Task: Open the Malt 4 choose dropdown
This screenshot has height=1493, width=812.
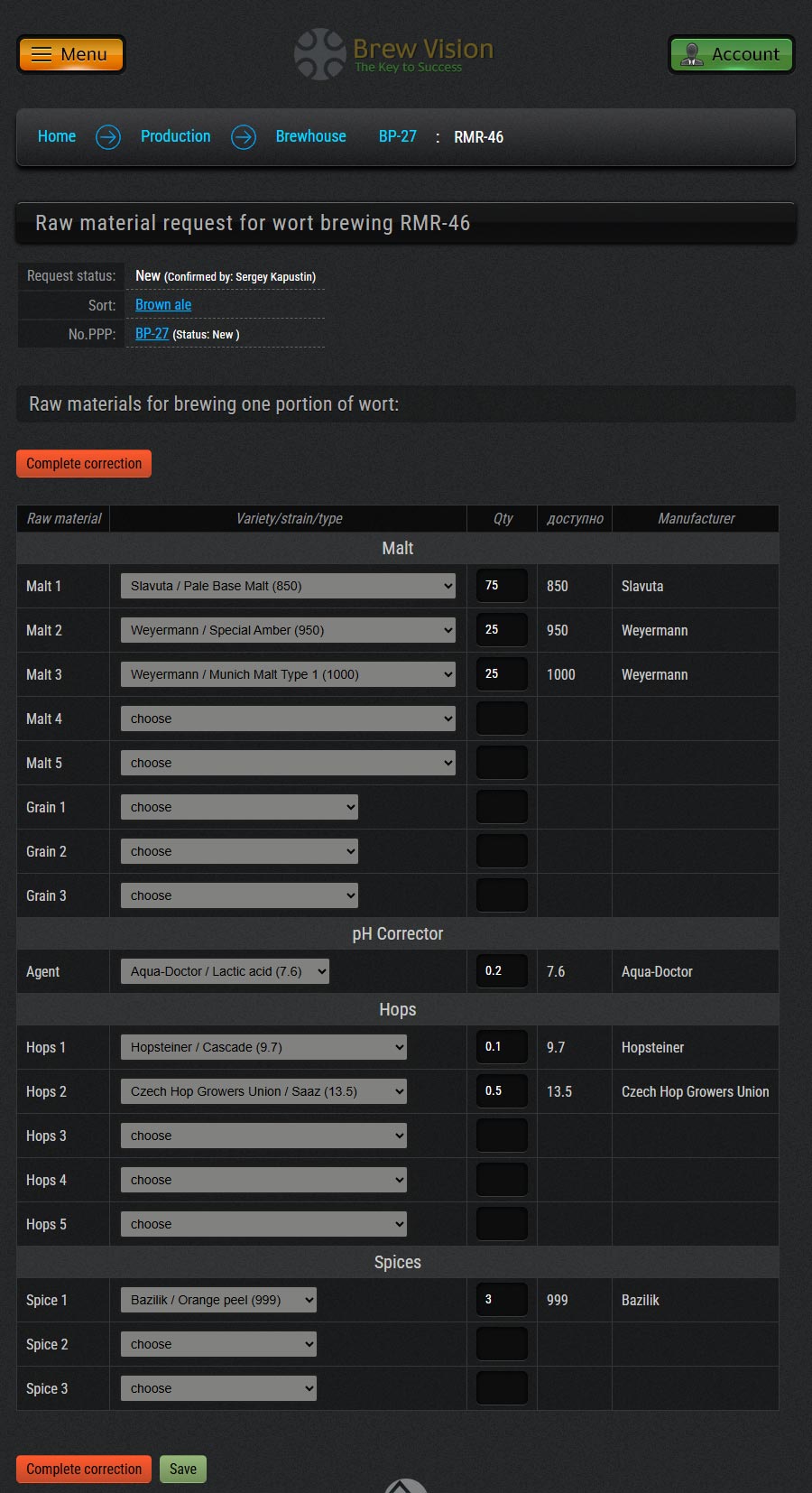Action: pos(288,719)
